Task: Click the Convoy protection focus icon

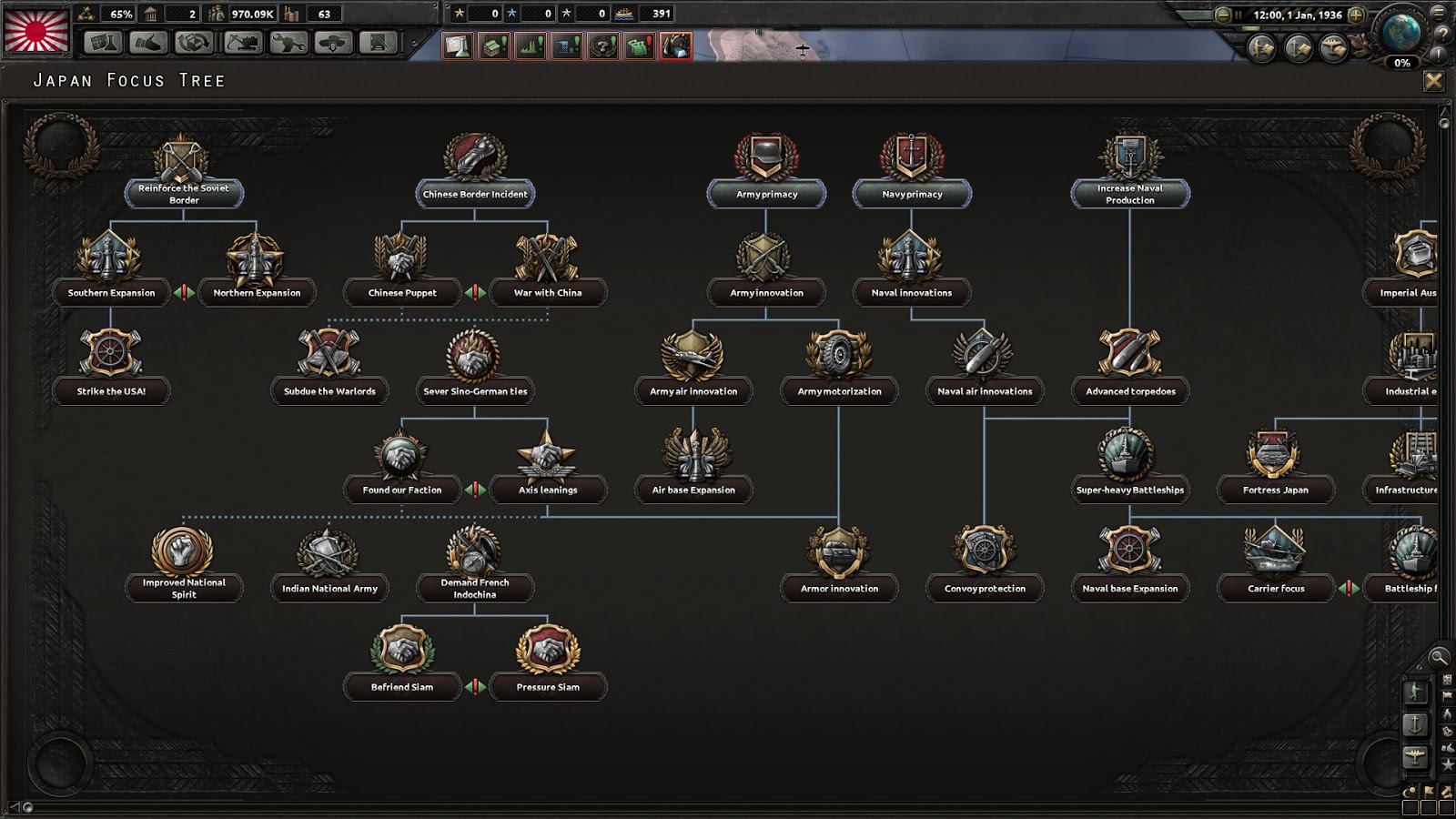Action: point(984,551)
